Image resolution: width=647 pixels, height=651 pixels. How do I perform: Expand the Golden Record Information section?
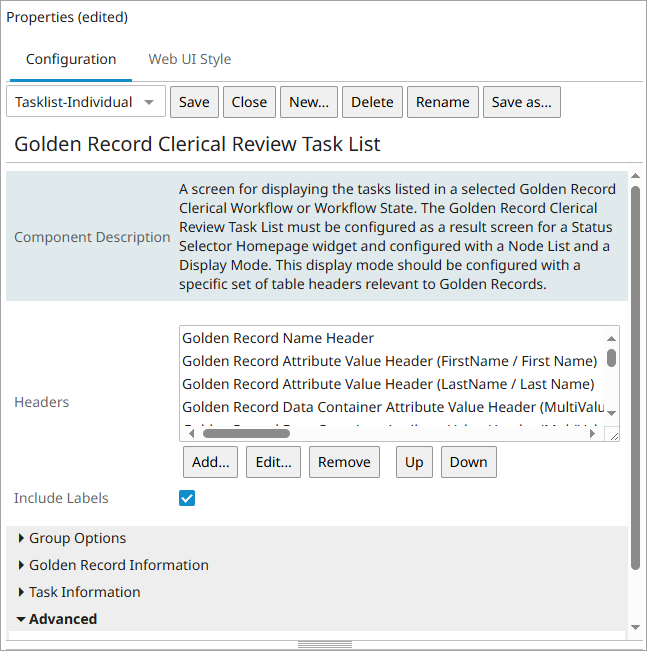[x=114, y=565]
